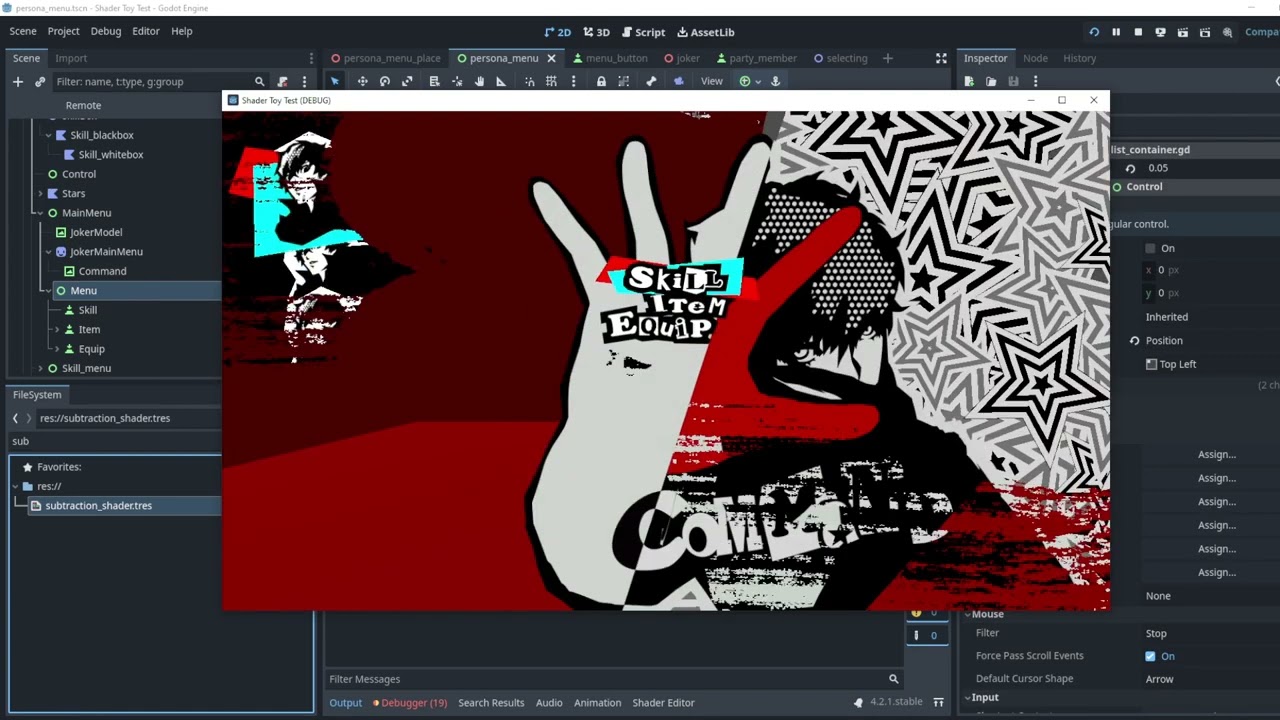The height and width of the screenshot is (720, 1280).
Task: Click the Filter Messages input field
Action: pyautogui.click(x=605, y=679)
